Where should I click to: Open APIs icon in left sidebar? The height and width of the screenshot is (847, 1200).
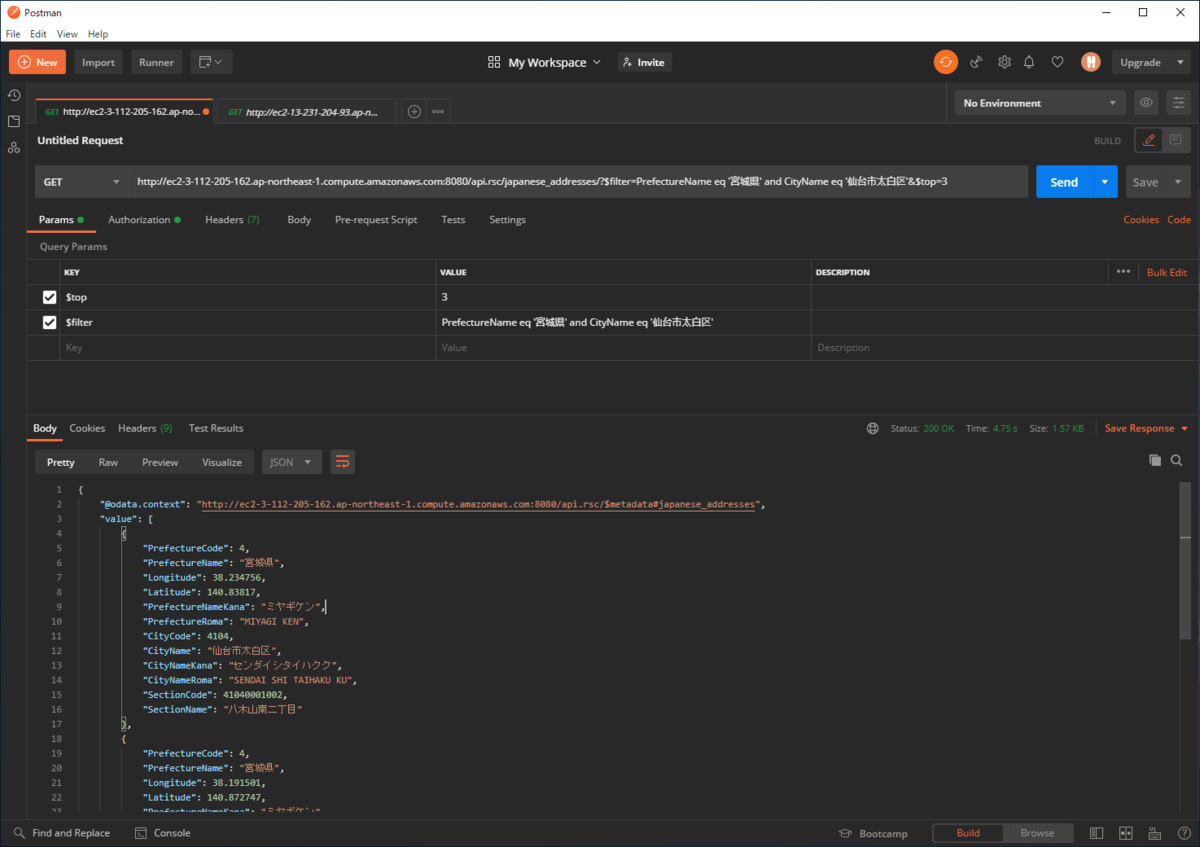coord(14,147)
